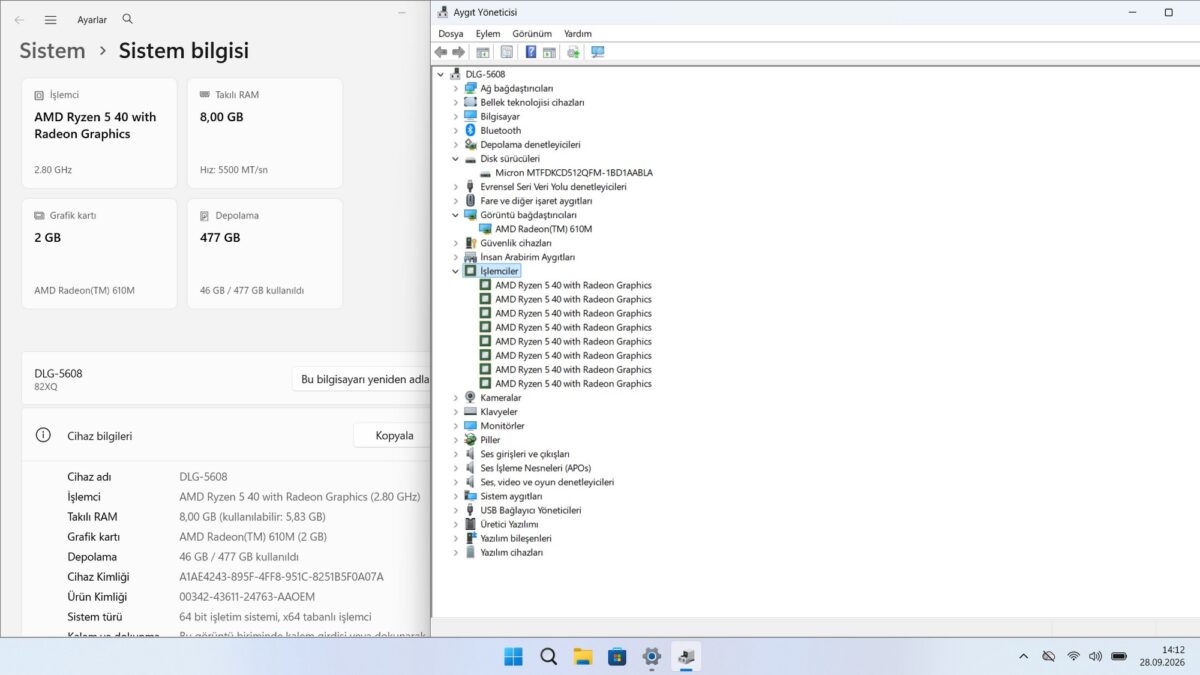Click Bu bilgisayarı yeniden adlandır button
1200x675 pixels.
[361, 380]
